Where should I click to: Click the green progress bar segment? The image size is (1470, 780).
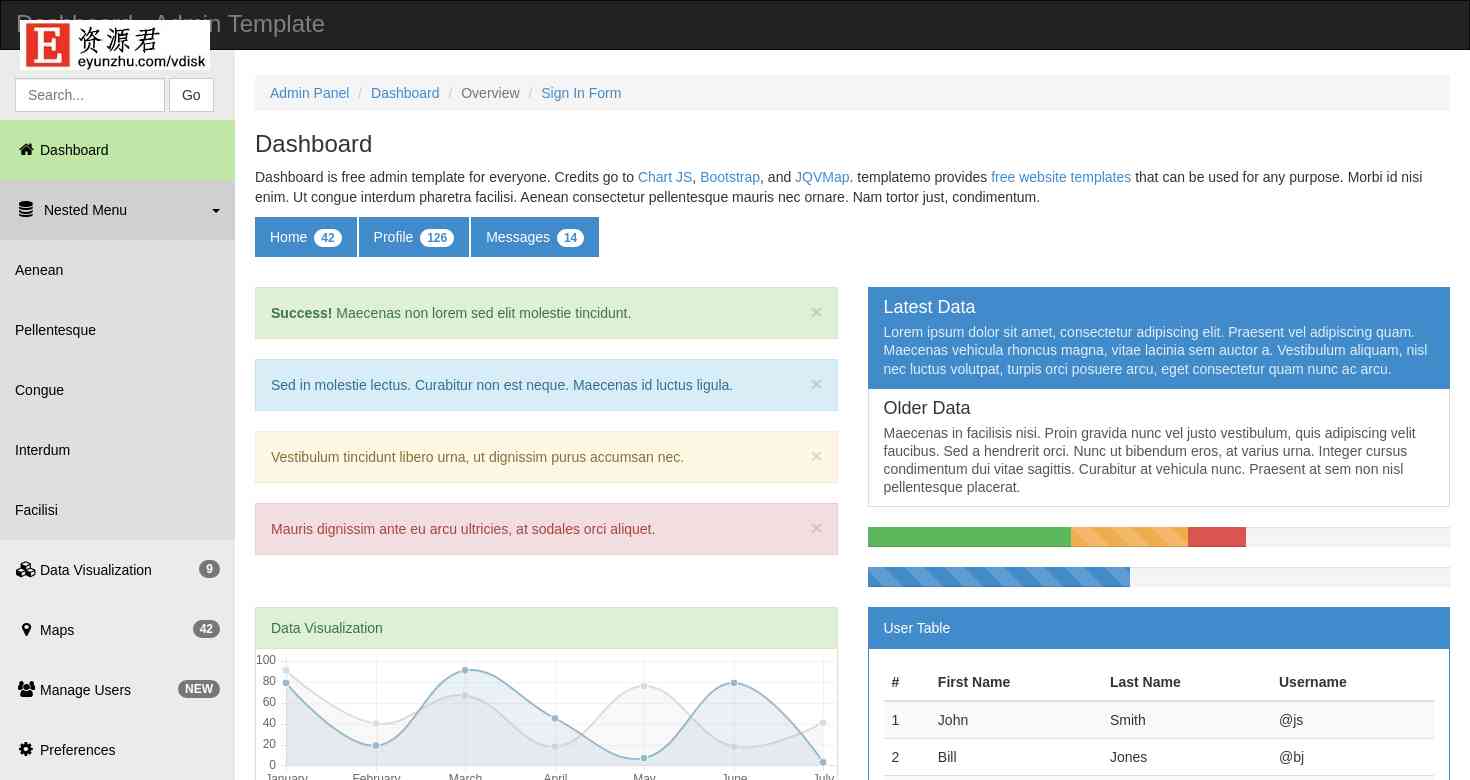pos(969,537)
